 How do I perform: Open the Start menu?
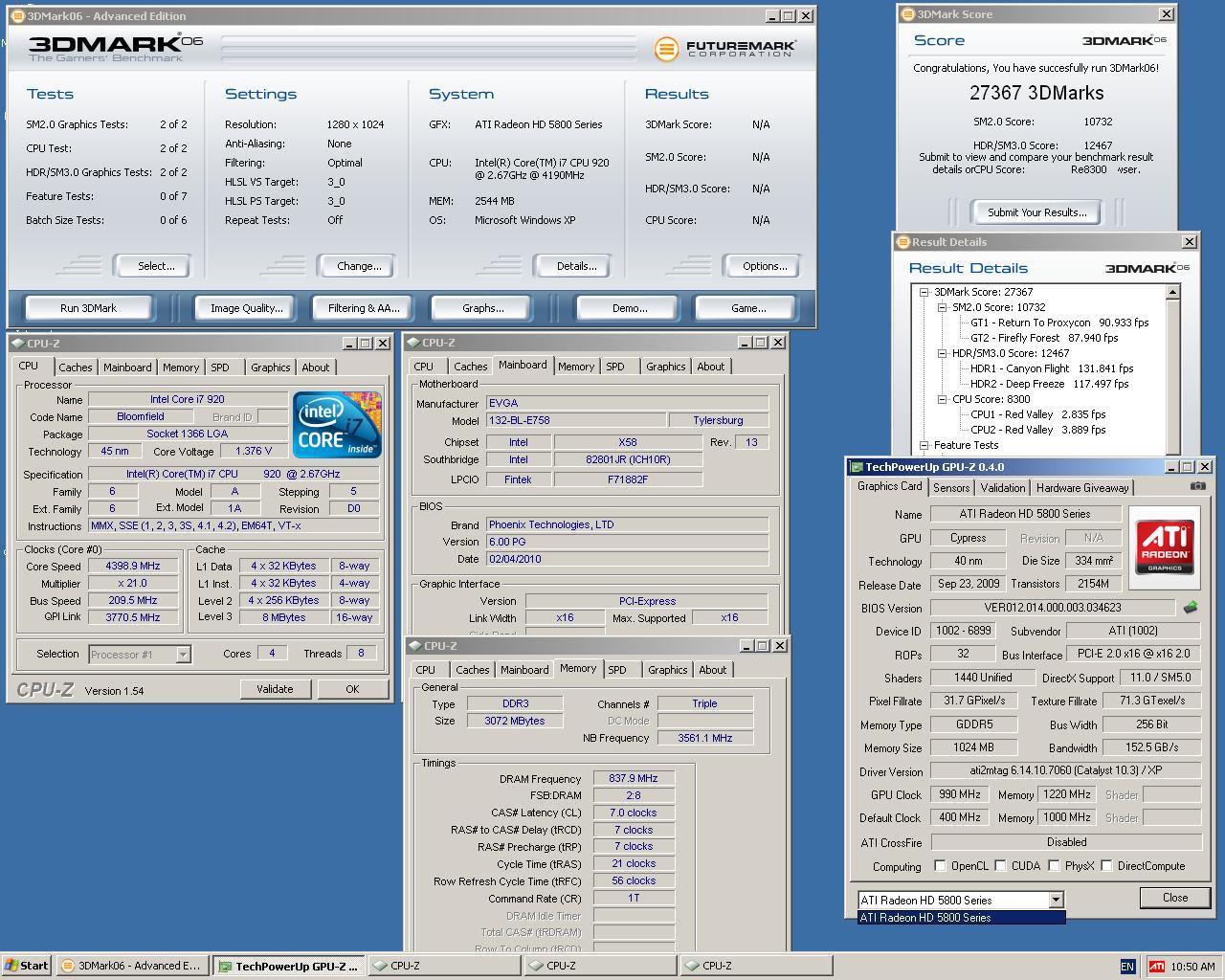point(27,966)
